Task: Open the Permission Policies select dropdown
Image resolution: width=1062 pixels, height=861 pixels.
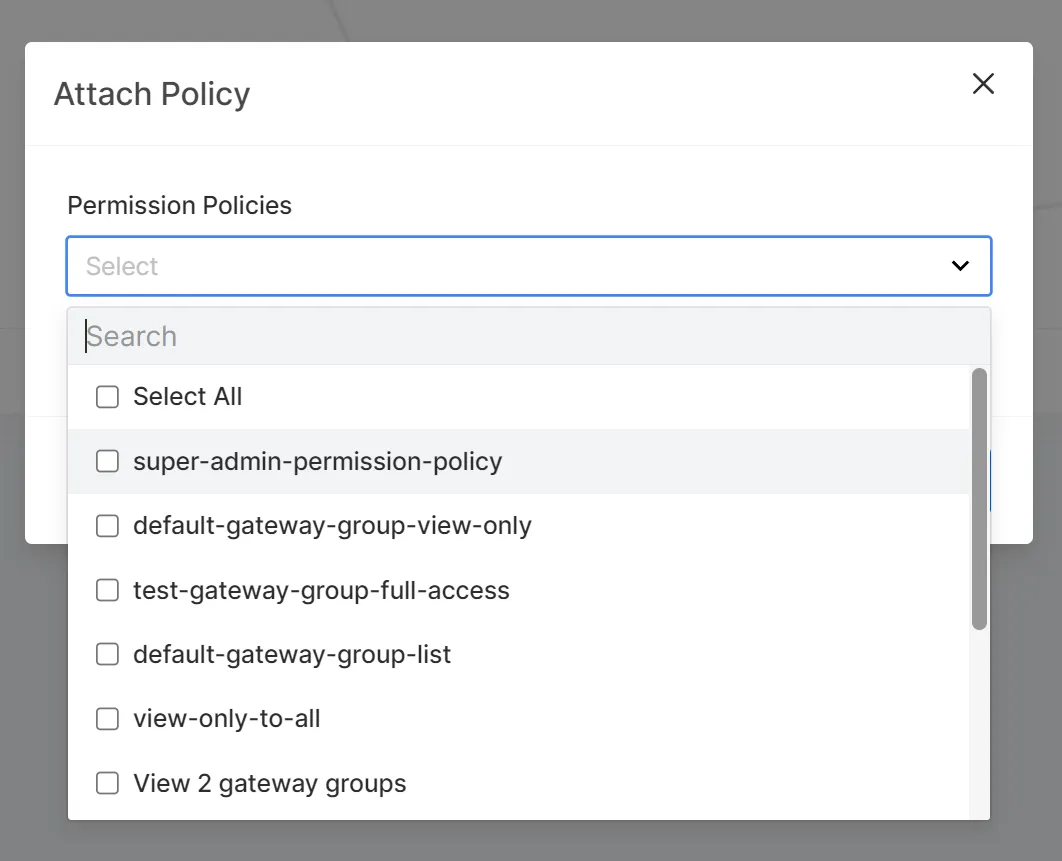Action: (x=529, y=266)
